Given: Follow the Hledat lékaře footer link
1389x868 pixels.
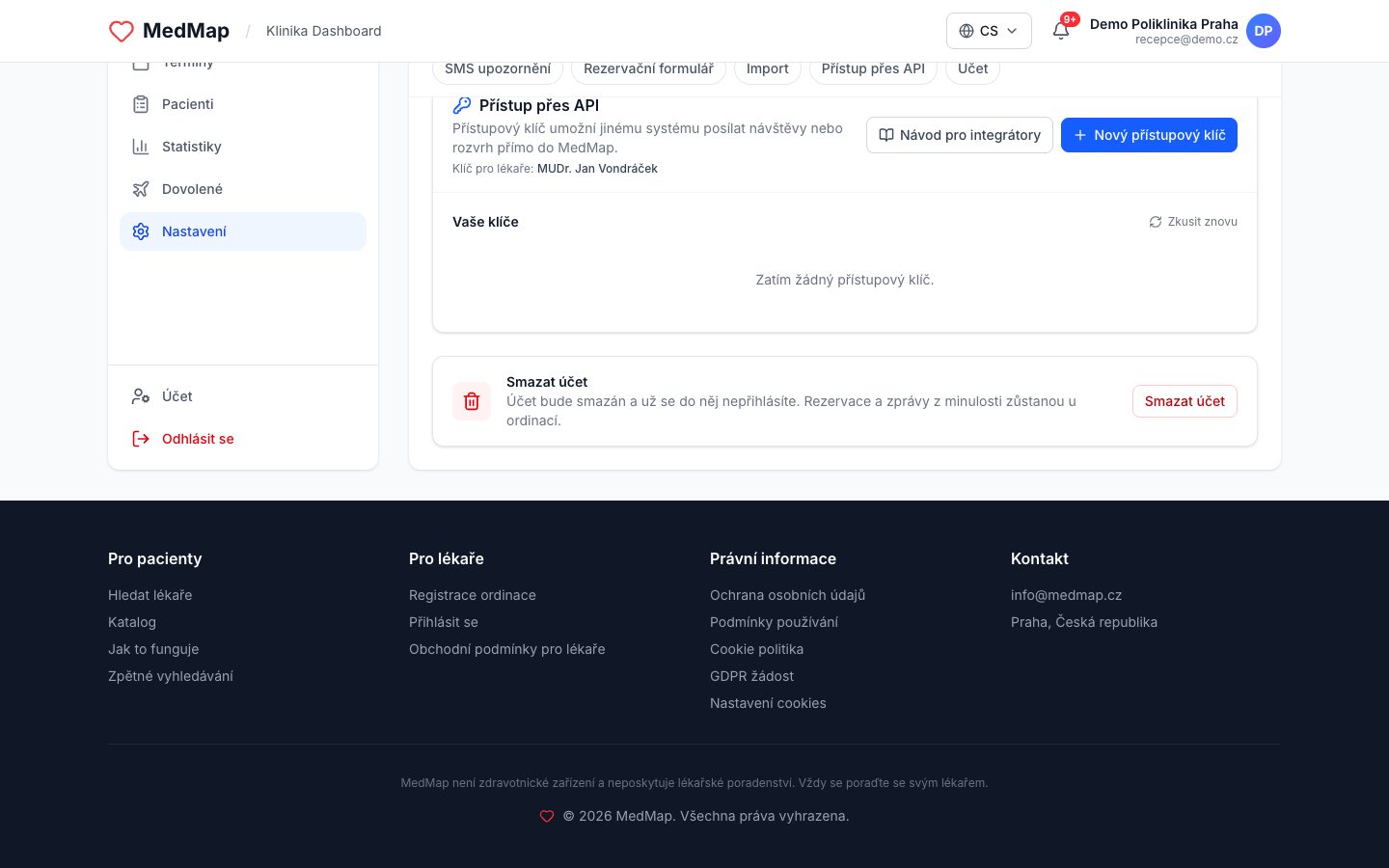Looking at the screenshot, I should coord(150,595).
